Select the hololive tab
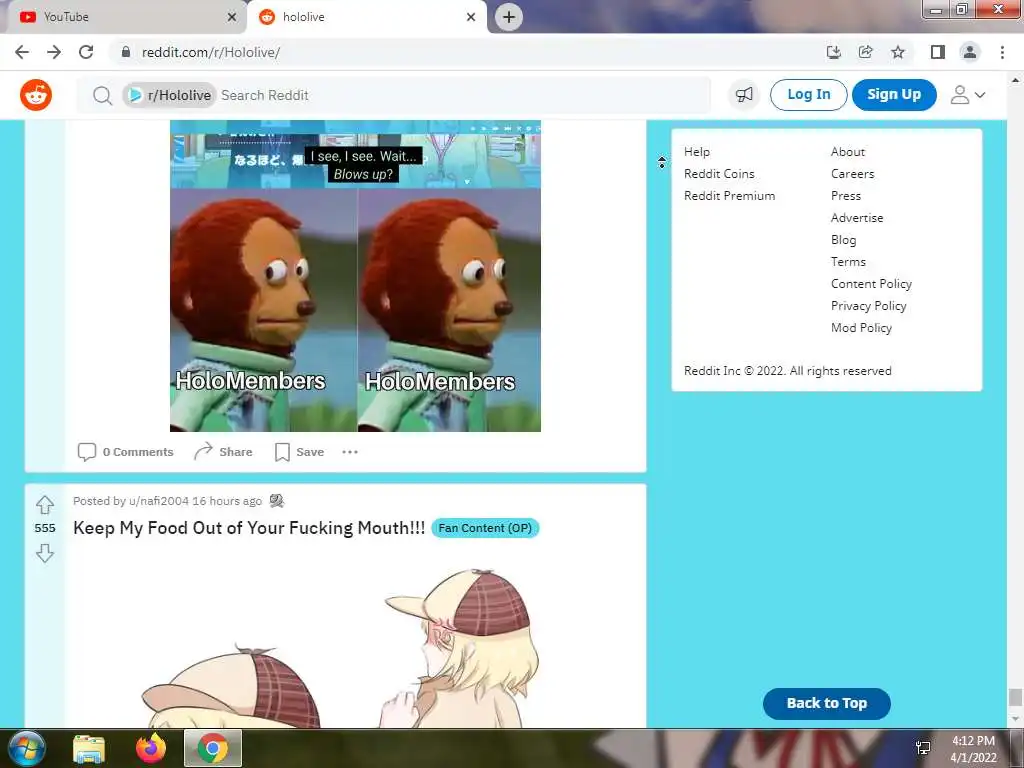Viewport: 1024px width, 768px height. (366, 17)
